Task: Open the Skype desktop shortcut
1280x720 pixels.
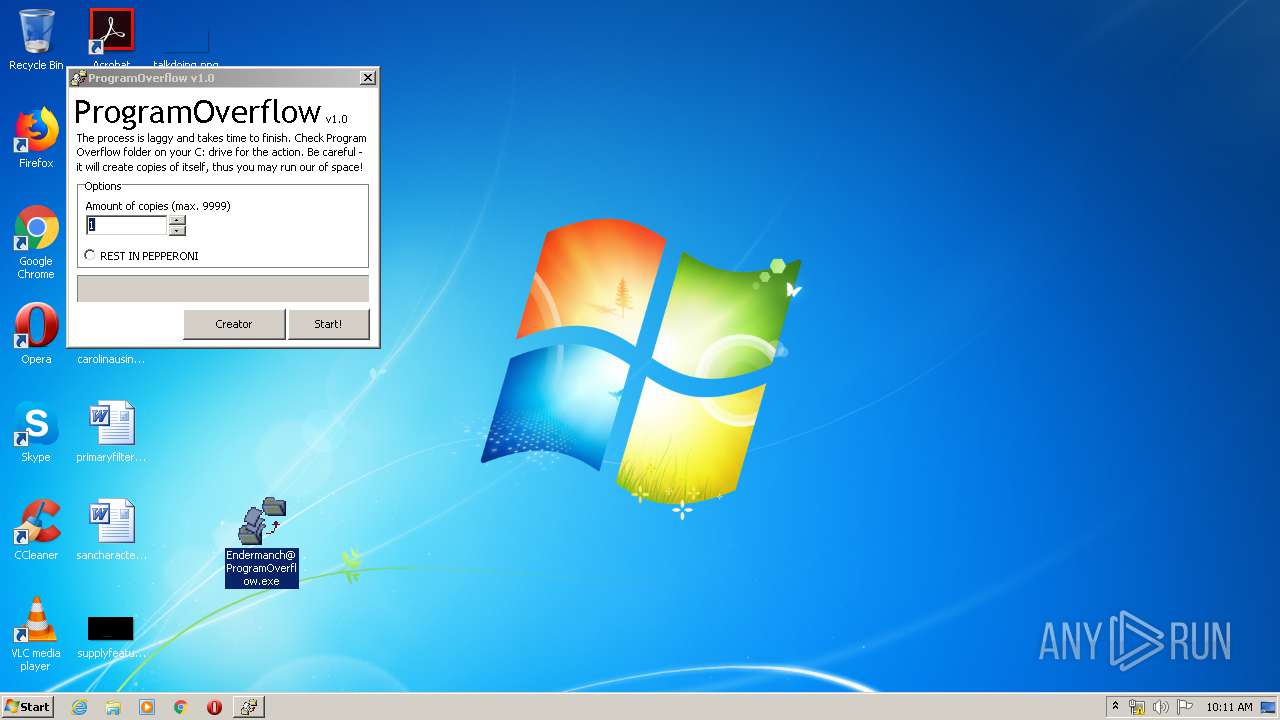Action: (x=36, y=432)
